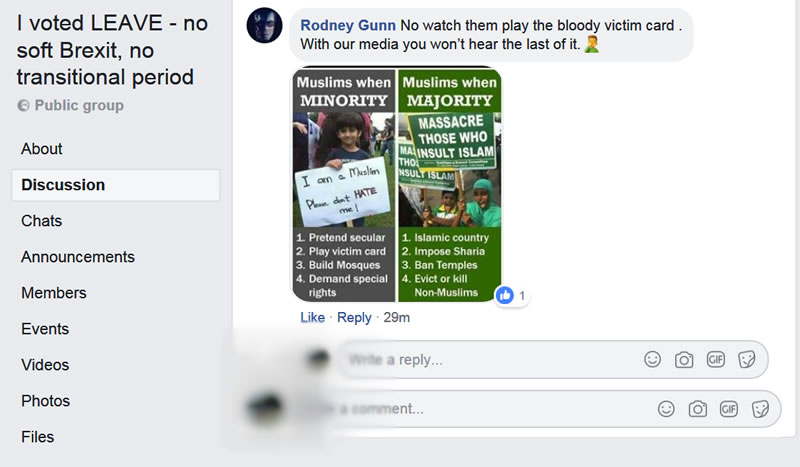Like Rodney Gunn's comment

(x=312, y=317)
